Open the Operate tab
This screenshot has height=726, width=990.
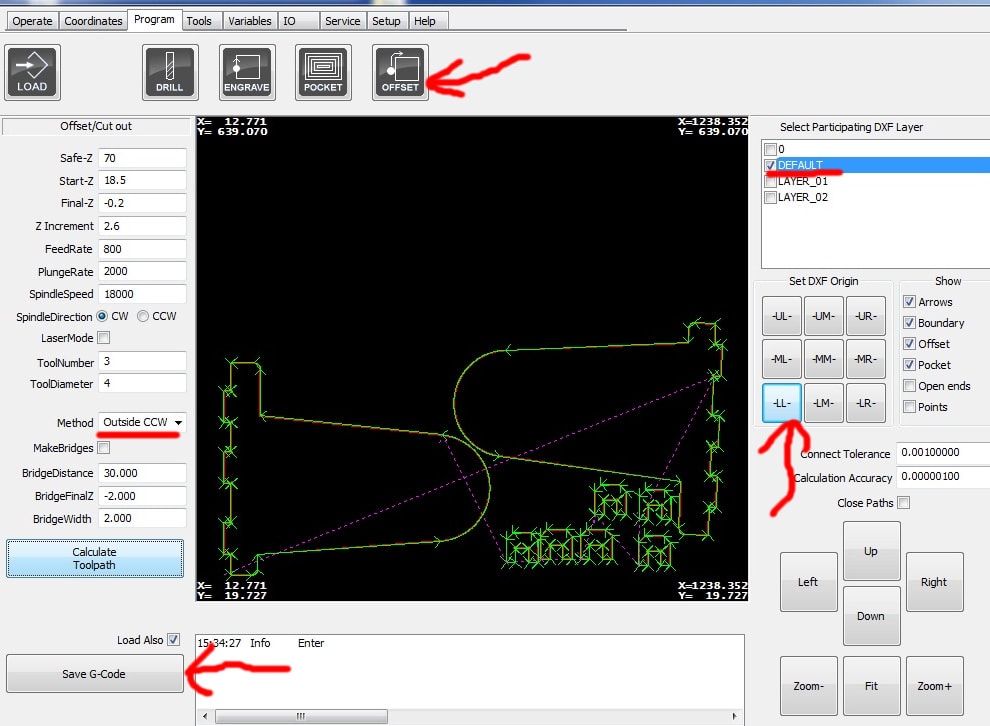pos(32,21)
